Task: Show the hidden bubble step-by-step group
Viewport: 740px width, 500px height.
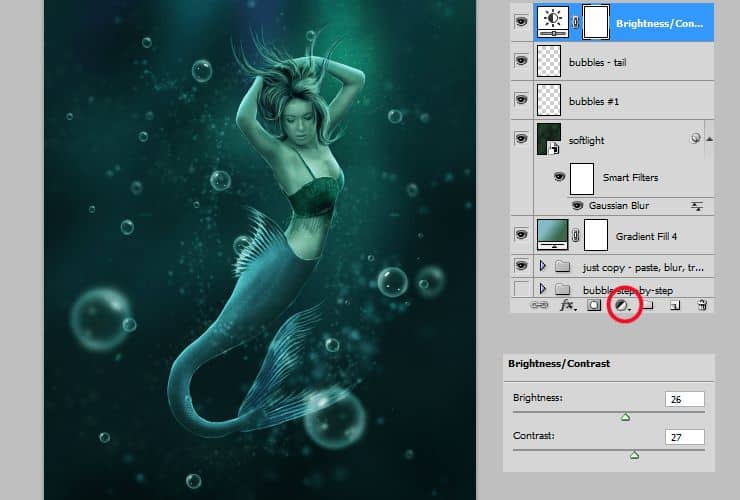Action: click(521, 289)
